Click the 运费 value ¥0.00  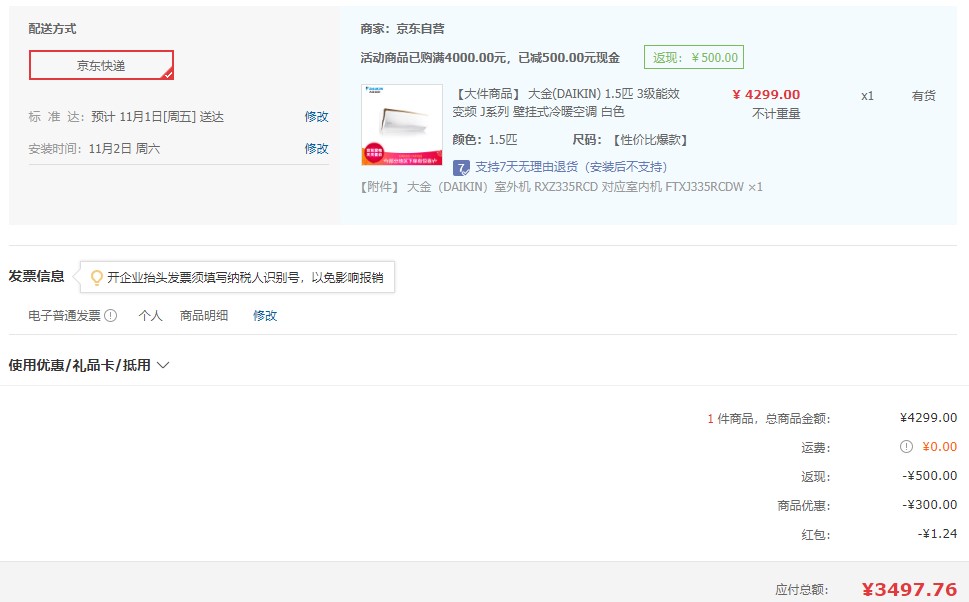point(939,446)
